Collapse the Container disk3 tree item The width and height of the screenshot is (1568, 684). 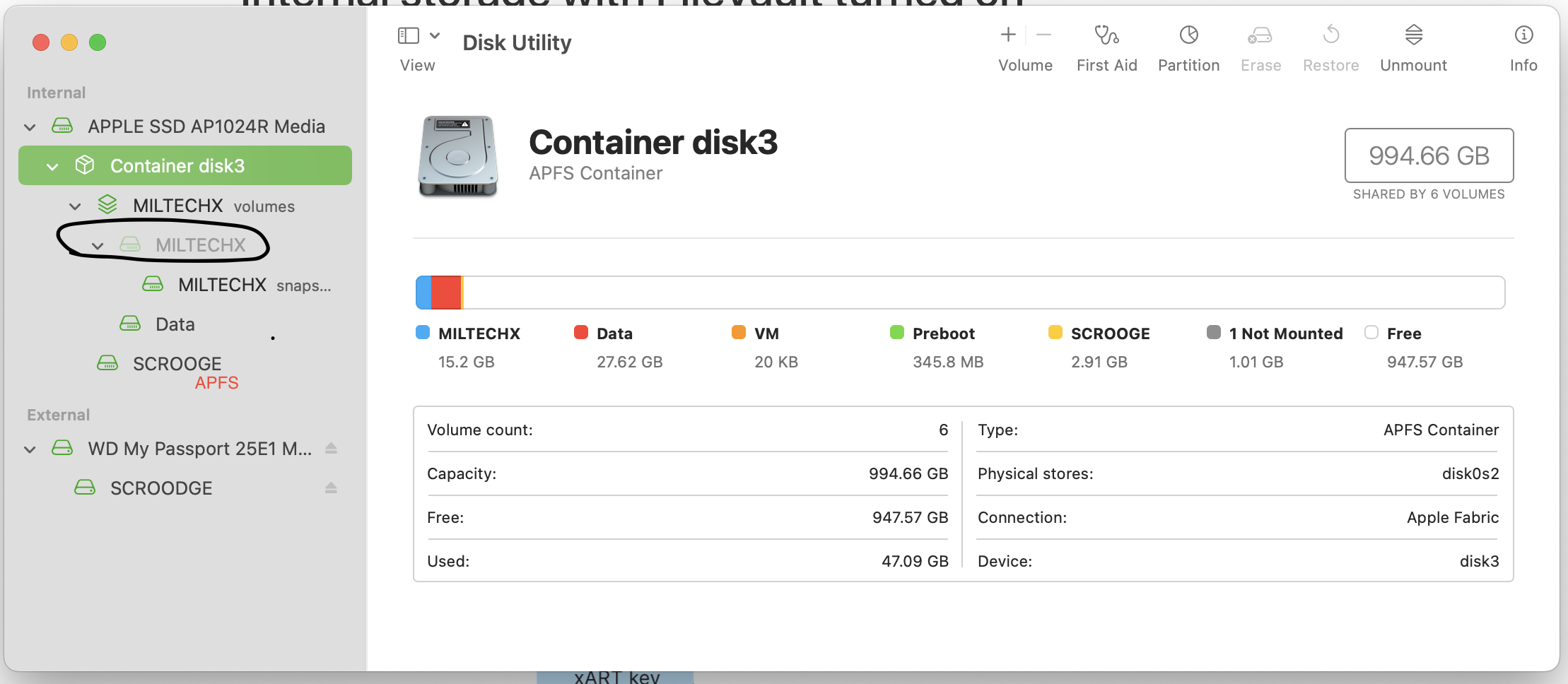pyautogui.click(x=52, y=167)
